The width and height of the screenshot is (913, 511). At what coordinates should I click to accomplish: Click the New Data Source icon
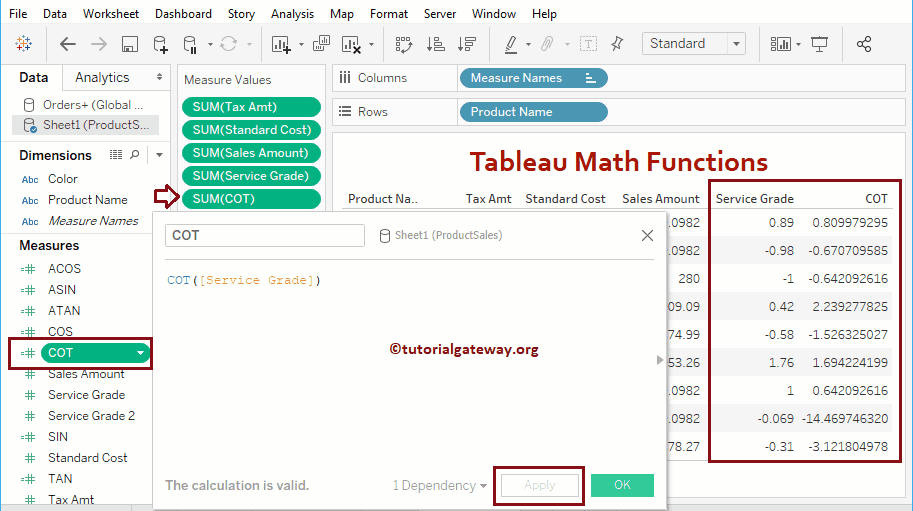coord(160,44)
